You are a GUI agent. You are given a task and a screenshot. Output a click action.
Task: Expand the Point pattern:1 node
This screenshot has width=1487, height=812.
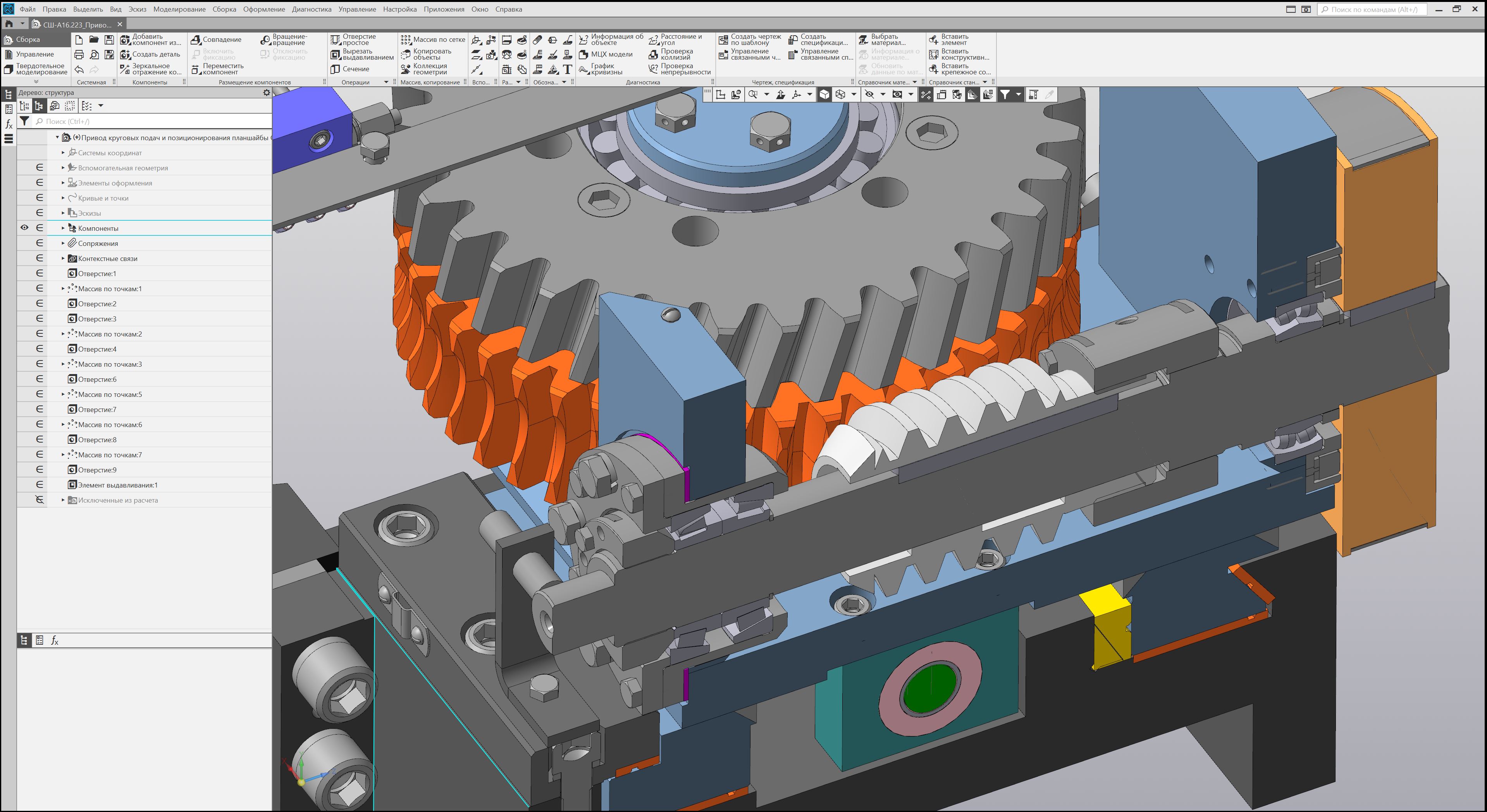(63, 288)
